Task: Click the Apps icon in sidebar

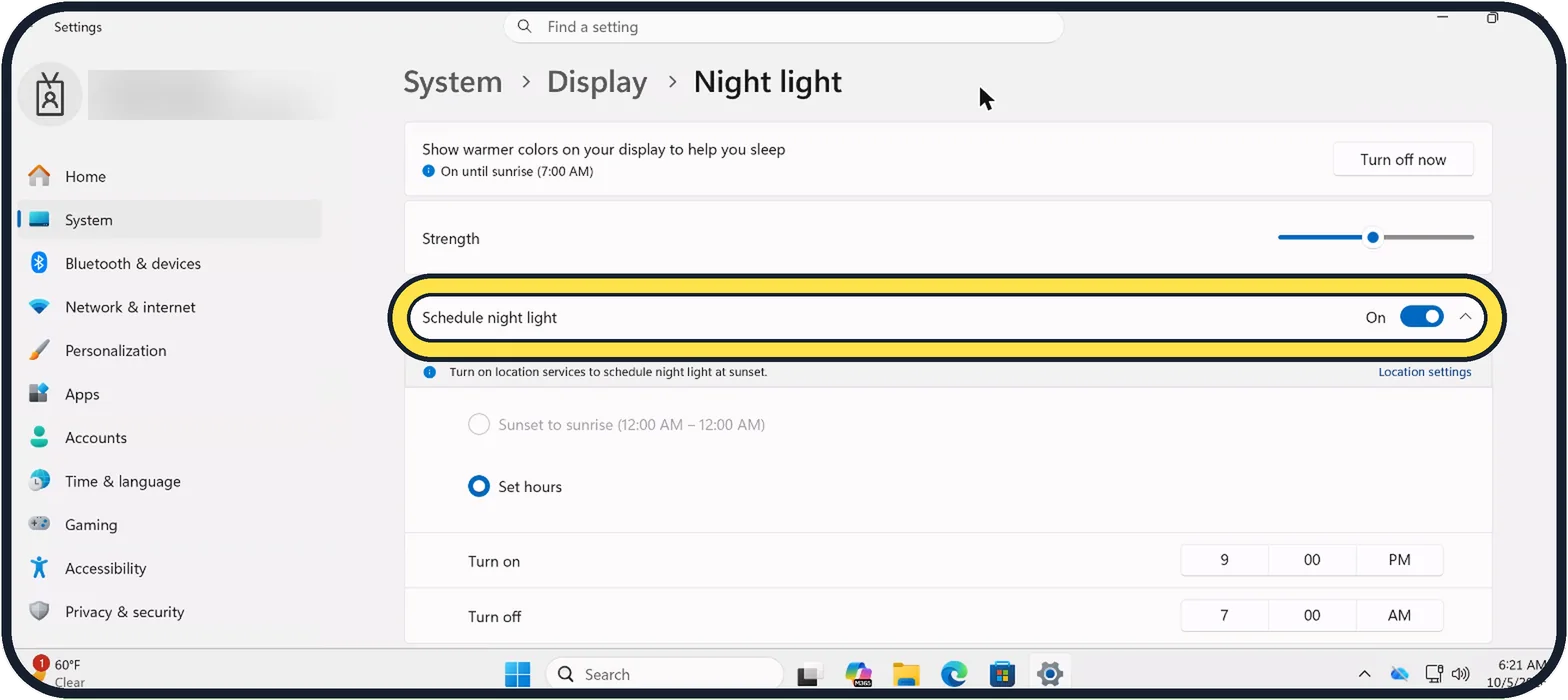Action: 39,394
